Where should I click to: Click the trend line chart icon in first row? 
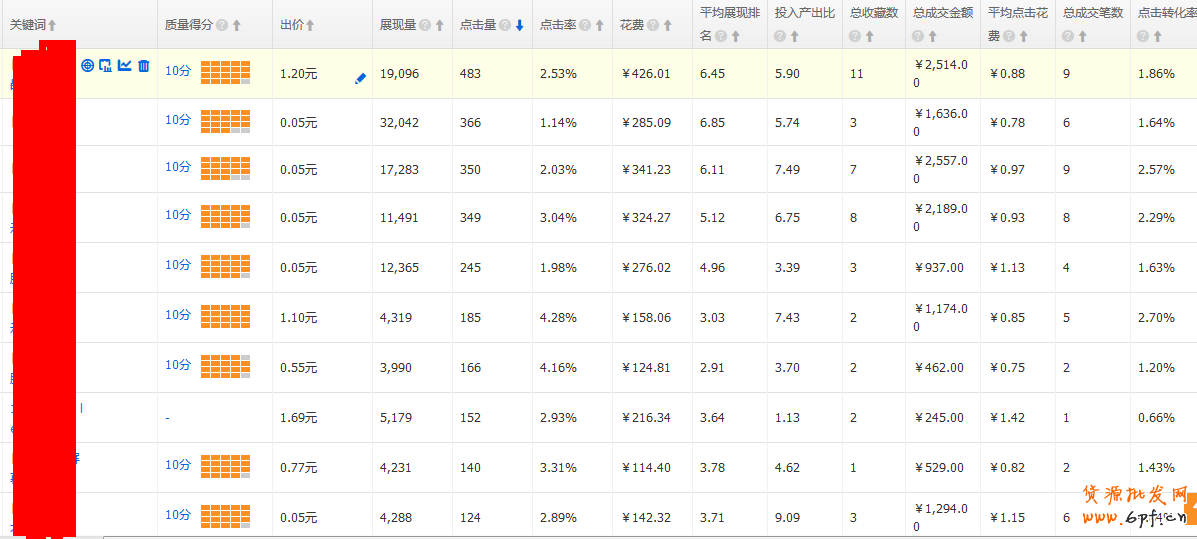pos(125,66)
